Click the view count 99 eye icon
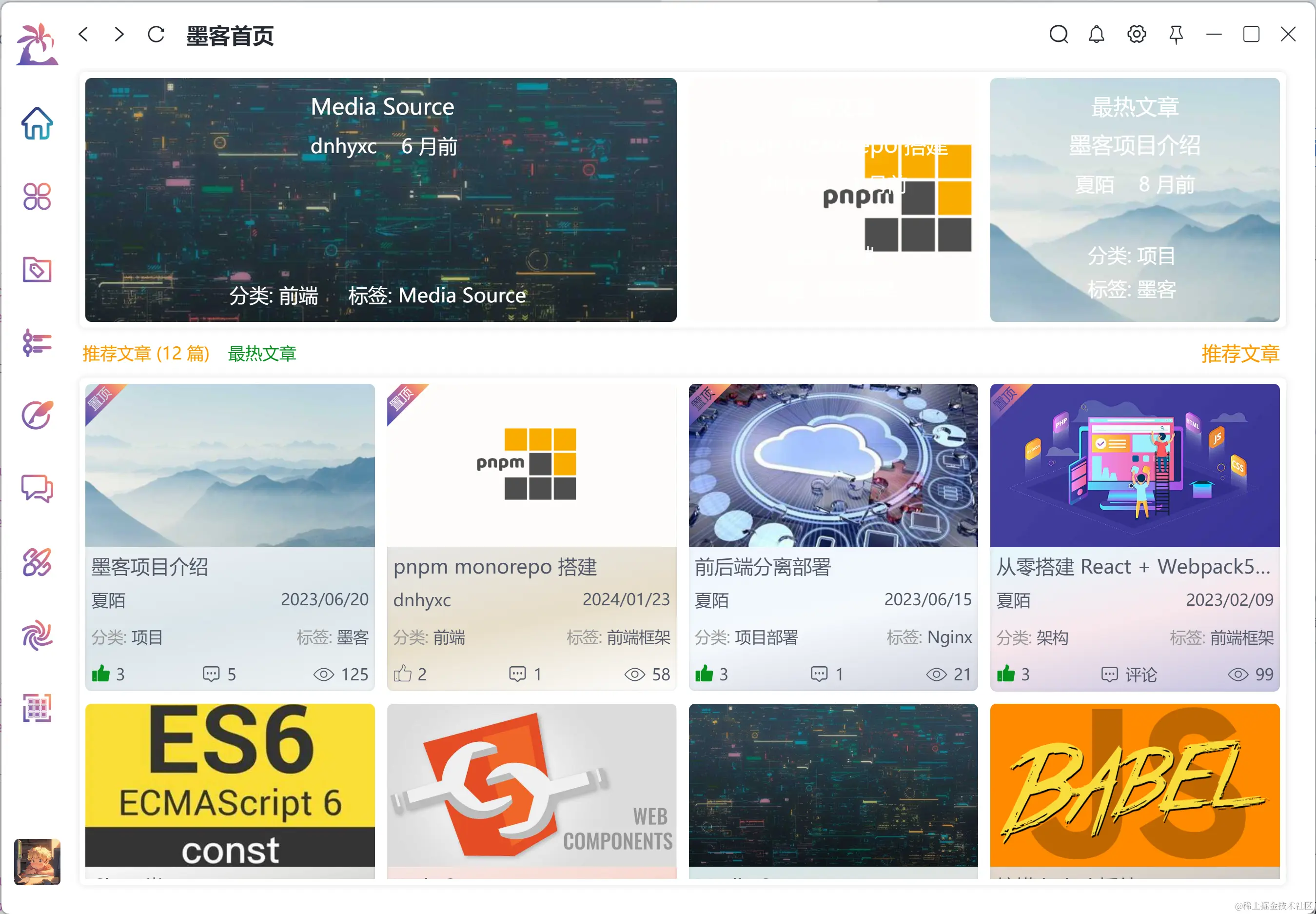The width and height of the screenshot is (1316, 914). (x=1237, y=675)
